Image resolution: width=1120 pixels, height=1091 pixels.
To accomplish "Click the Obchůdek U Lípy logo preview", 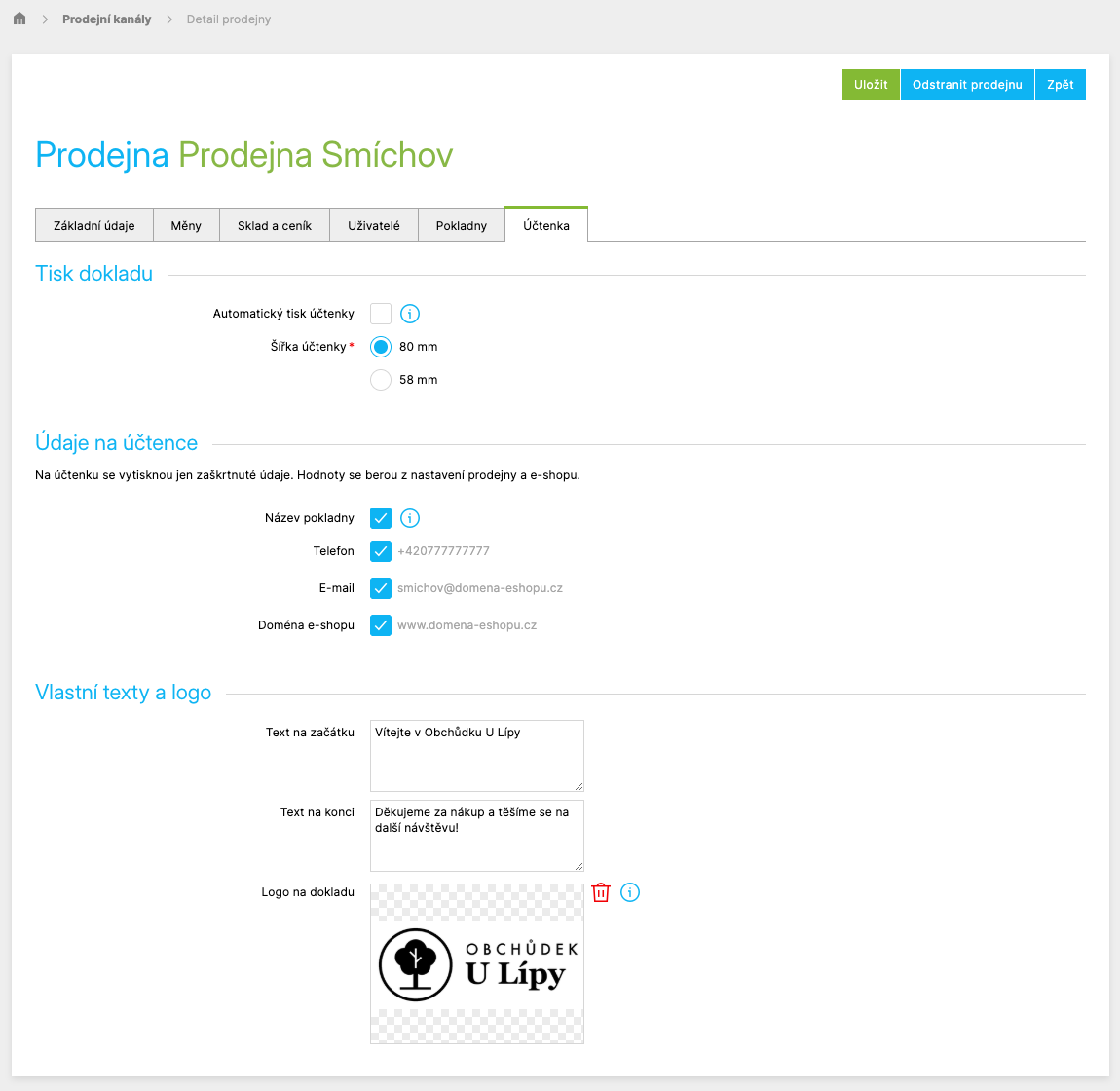I will coord(476,963).
